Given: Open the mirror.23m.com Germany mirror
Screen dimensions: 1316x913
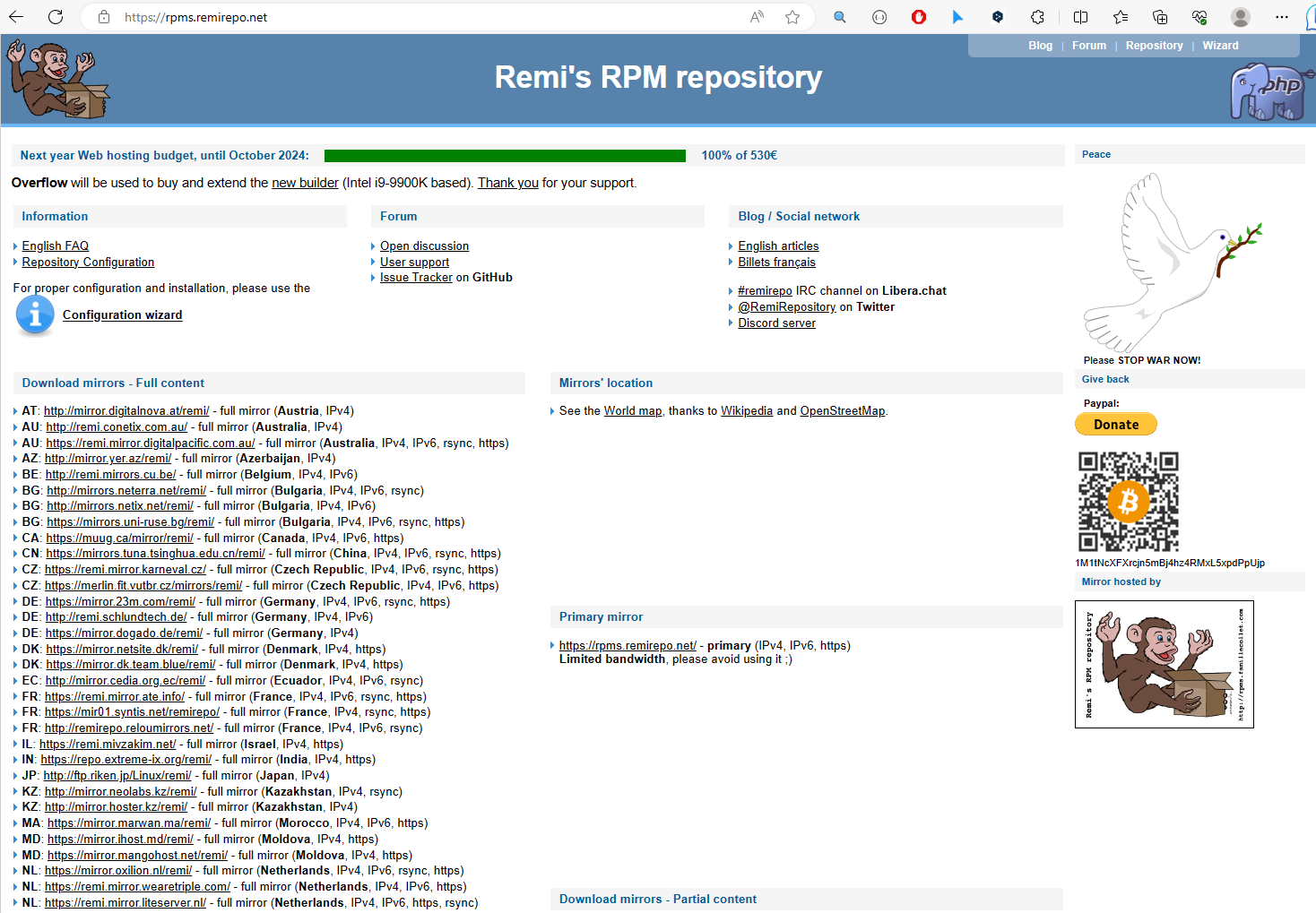Looking at the screenshot, I should pos(120,602).
